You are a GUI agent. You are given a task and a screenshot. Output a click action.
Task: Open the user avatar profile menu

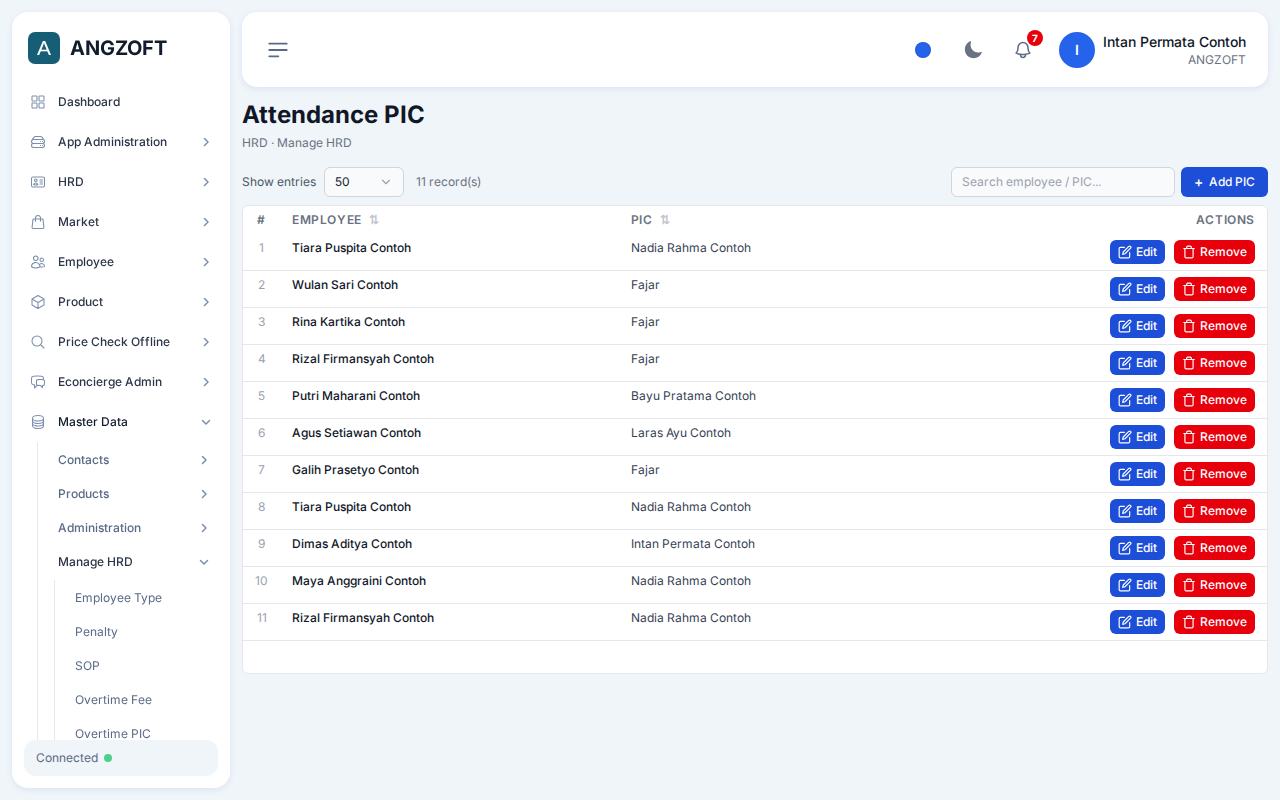(x=1077, y=50)
